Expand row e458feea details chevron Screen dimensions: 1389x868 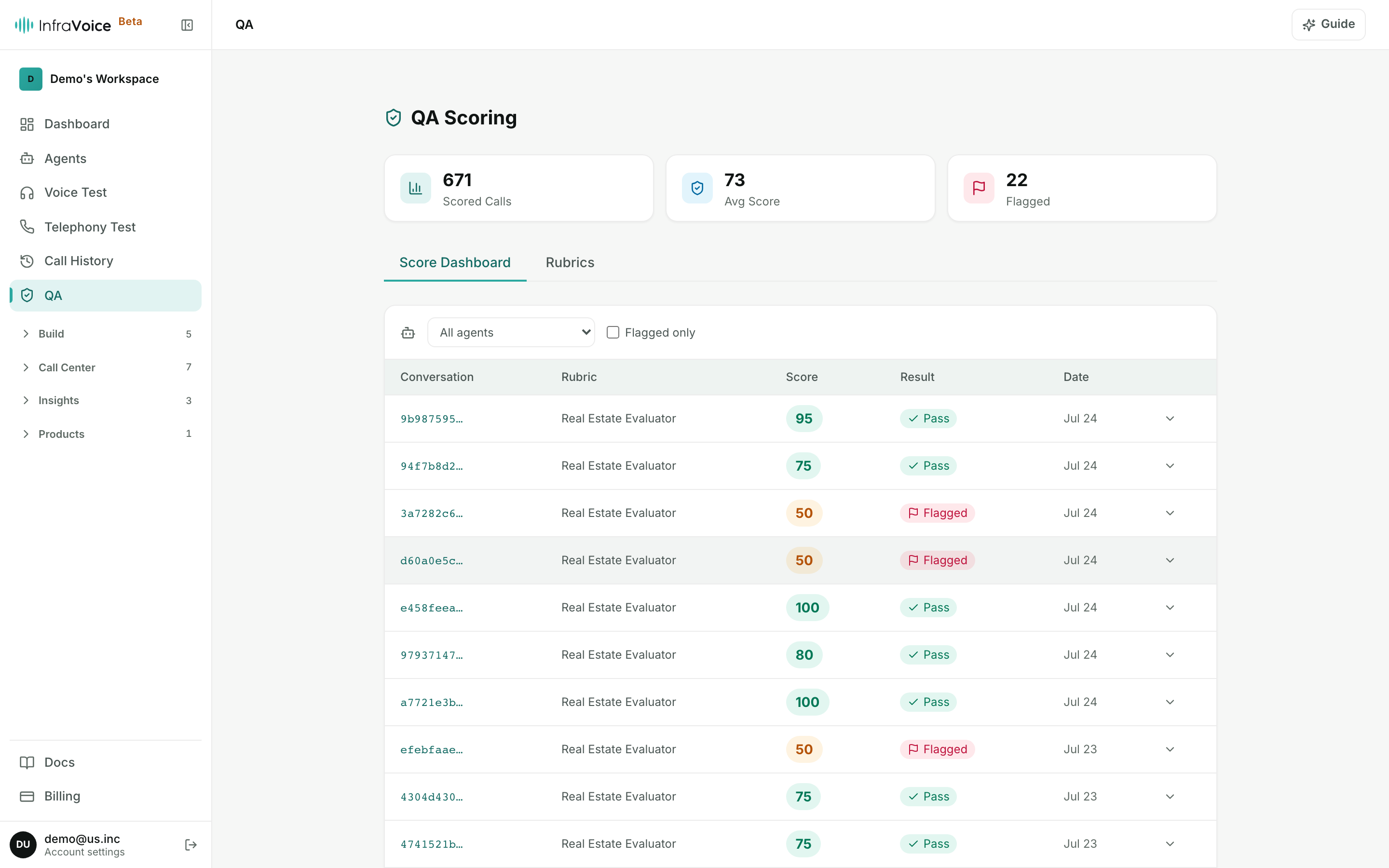point(1170,608)
